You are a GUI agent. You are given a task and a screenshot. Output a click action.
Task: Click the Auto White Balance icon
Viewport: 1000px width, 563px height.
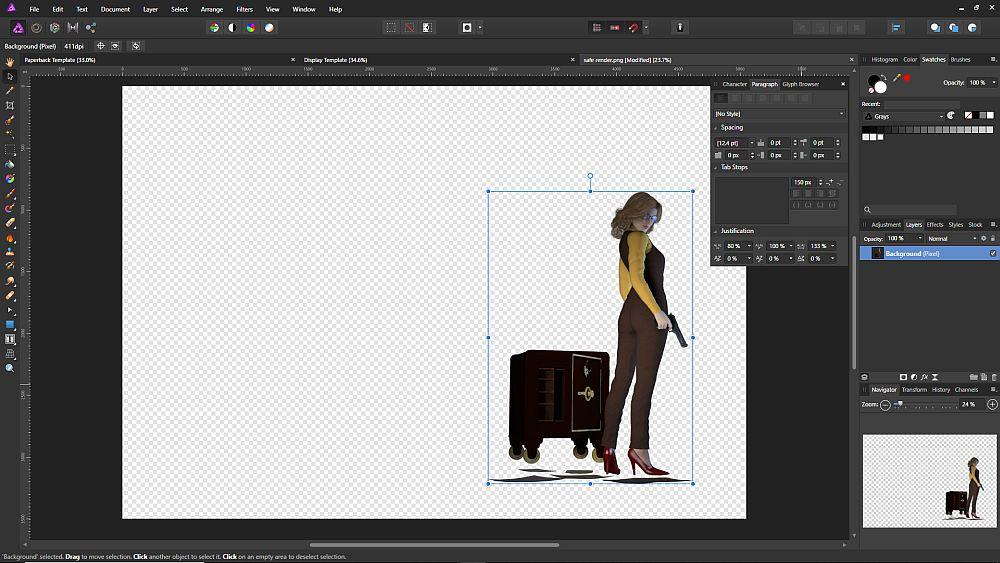267,28
